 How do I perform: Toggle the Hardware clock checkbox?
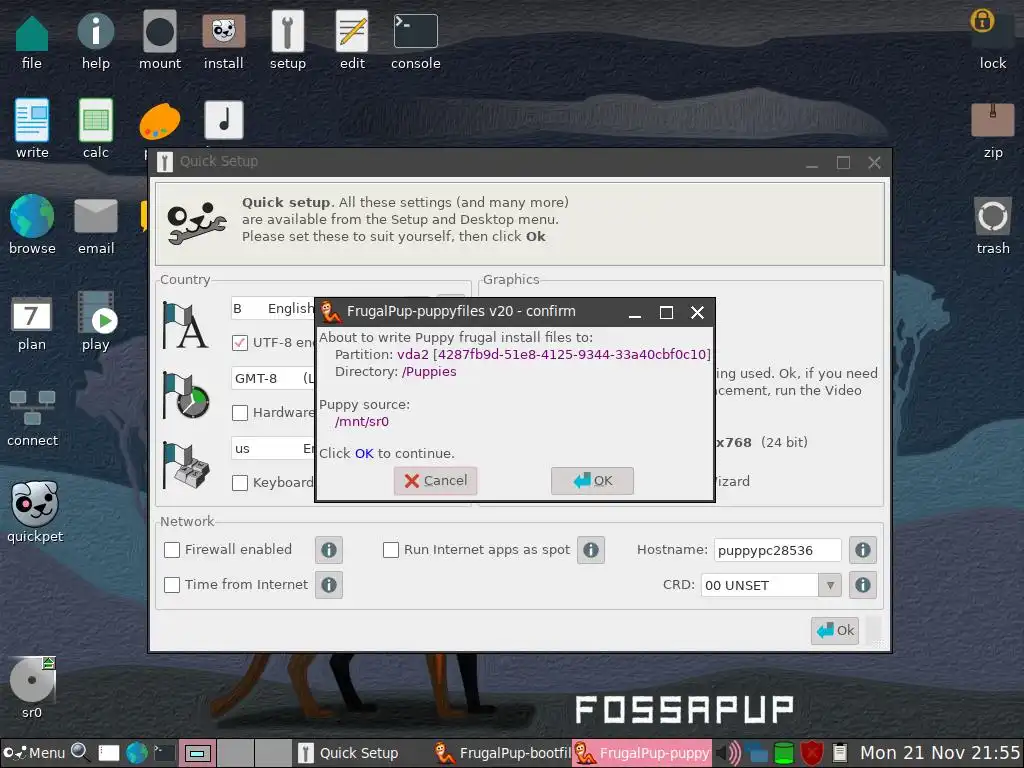point(240,413)
